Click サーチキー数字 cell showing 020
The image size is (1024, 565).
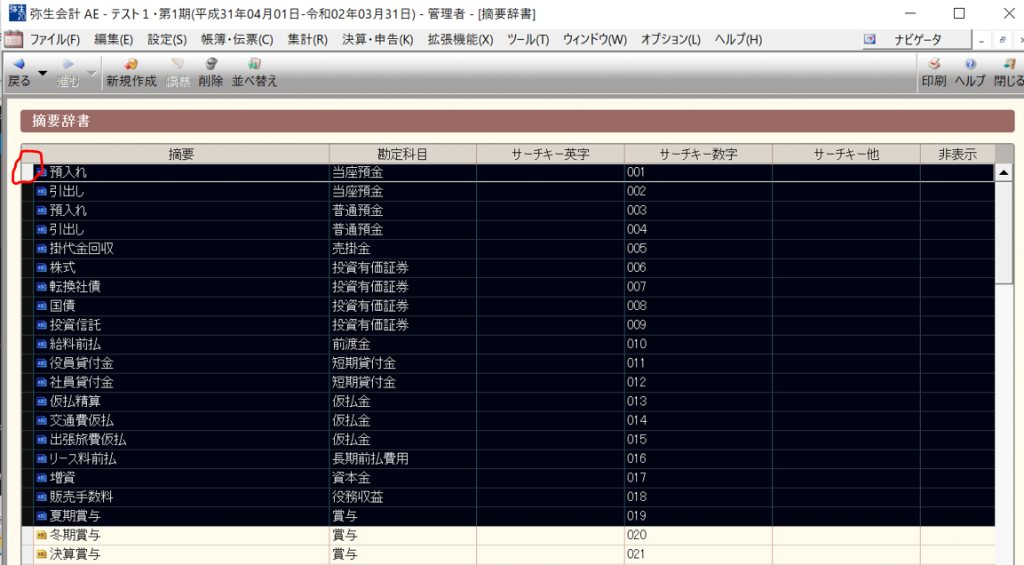pos(697,535)
